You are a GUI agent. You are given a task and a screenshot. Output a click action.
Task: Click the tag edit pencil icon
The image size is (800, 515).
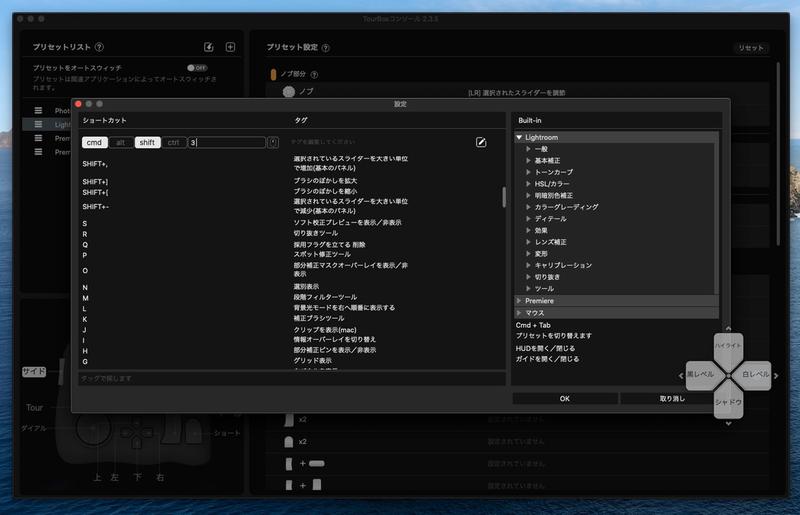click(481, 142)
